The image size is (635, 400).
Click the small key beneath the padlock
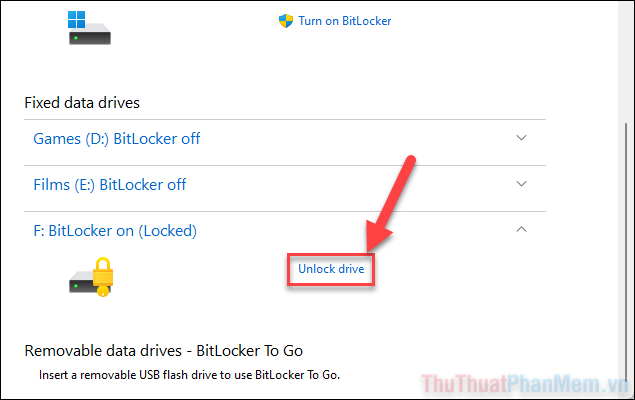click(103, 291)
